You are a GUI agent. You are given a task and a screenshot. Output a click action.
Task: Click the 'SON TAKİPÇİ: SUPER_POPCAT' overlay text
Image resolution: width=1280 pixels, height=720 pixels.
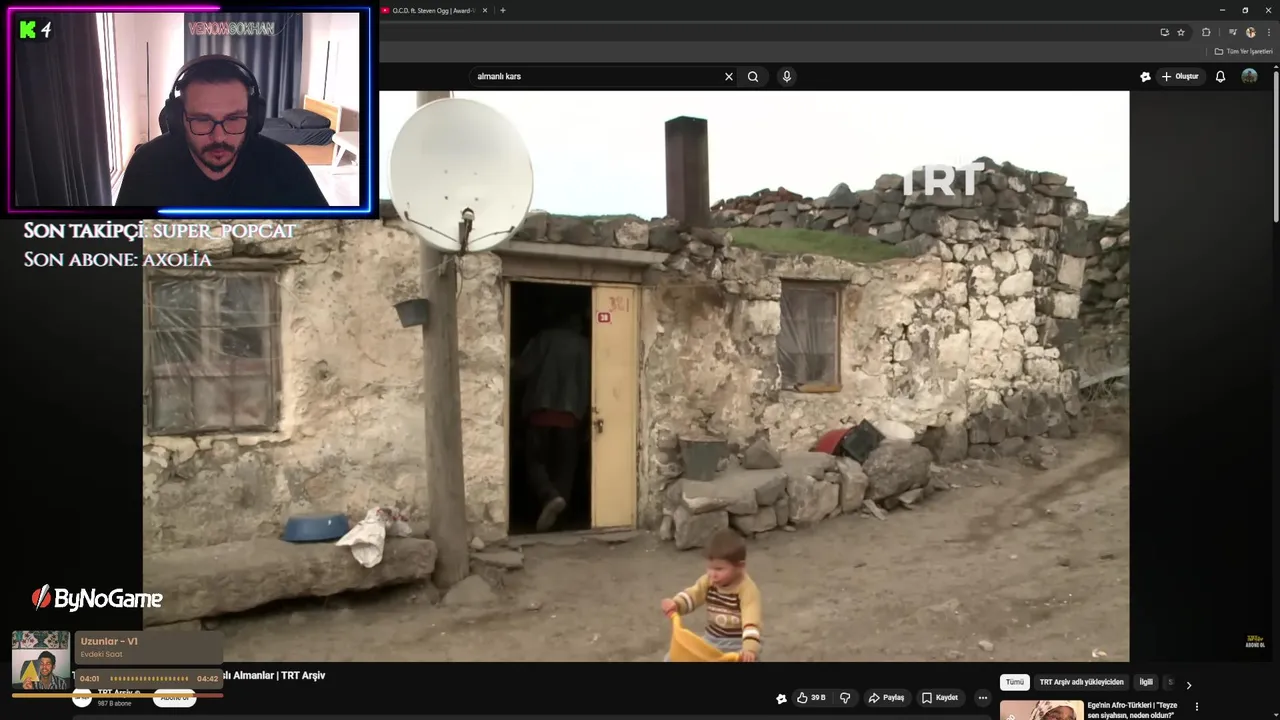(160, 231)
